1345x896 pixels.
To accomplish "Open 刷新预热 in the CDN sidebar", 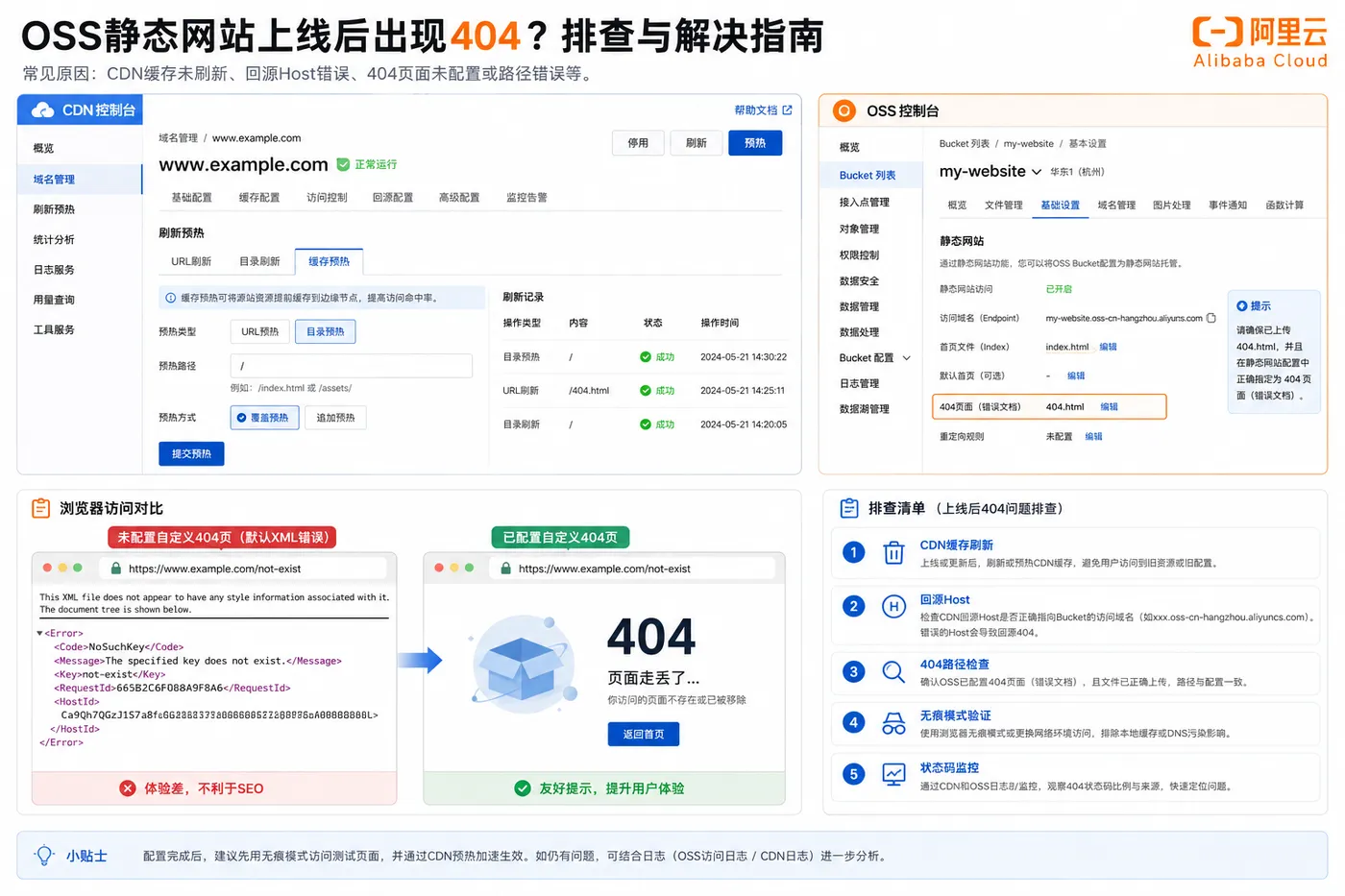I will pyautogui.click(x=54, y=209).
